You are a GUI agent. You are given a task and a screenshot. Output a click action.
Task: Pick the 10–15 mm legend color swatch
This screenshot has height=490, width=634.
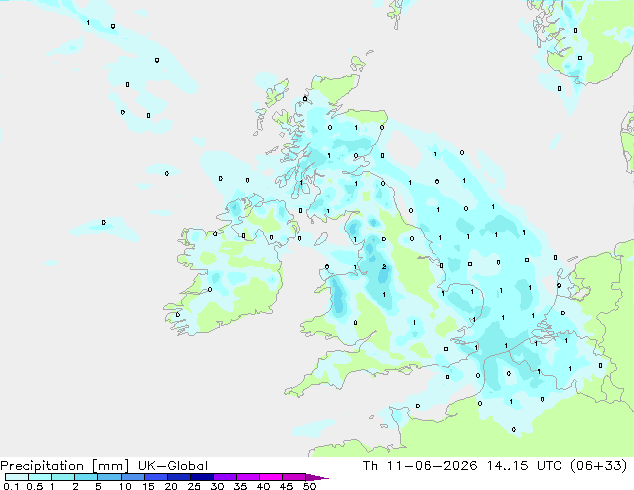pos(132,477)
